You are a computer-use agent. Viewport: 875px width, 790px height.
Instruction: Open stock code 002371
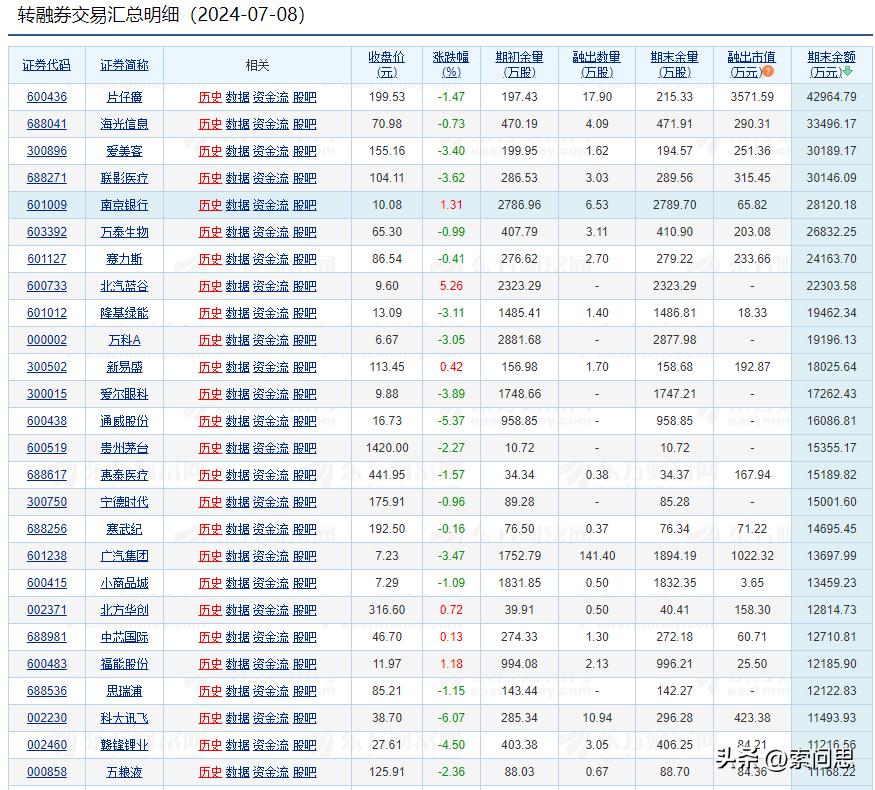[x=47, y=610]
